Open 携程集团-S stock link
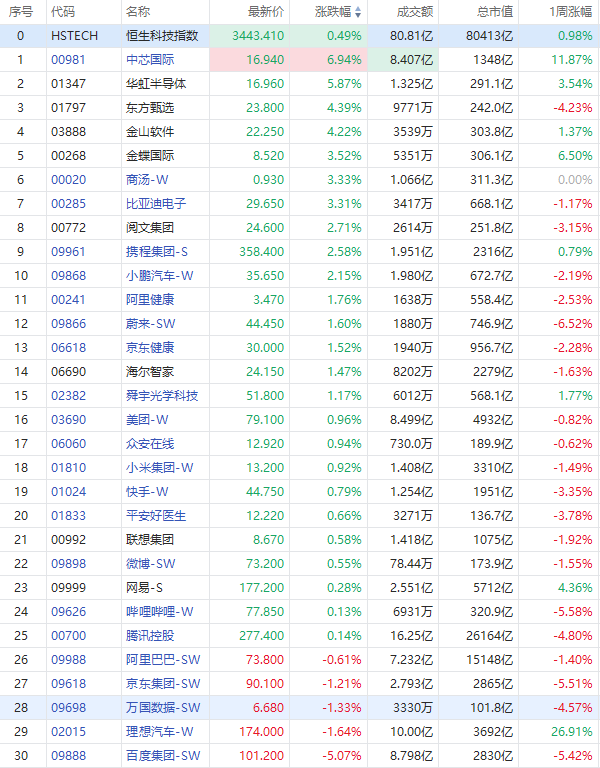600x768 pixels. pyautogui.click(x=157, y=252)
